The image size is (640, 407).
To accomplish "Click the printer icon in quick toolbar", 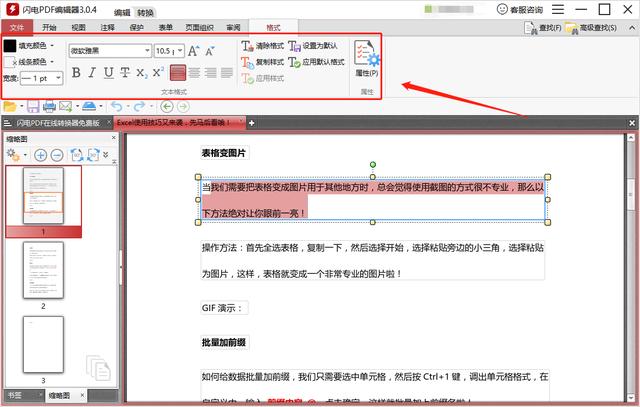I will (x=49, y=106).
